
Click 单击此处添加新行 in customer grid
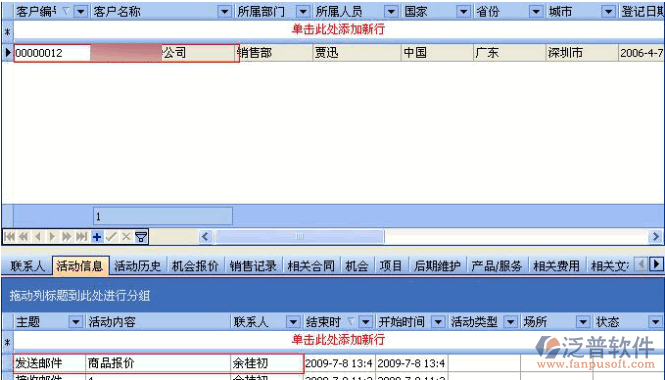338,29
